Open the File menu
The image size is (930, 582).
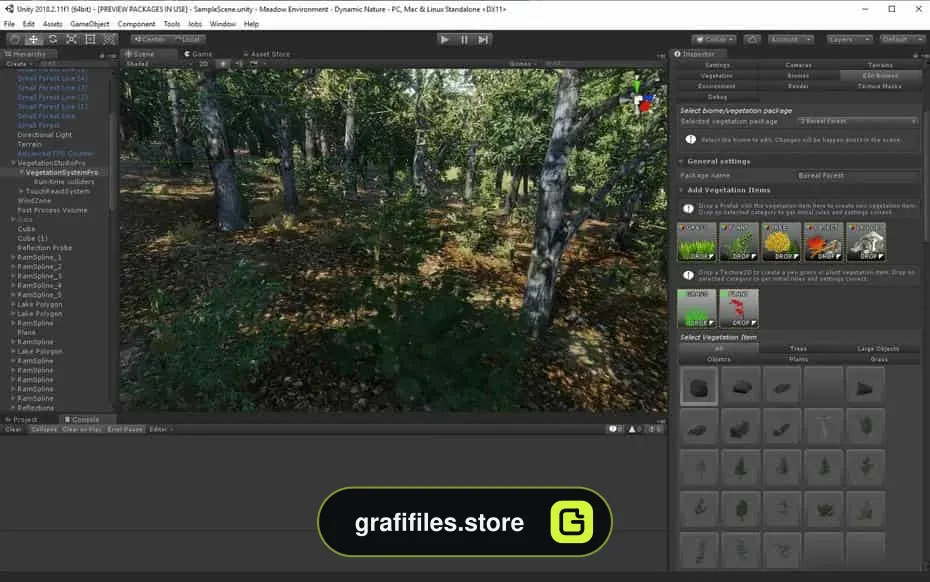[x=9, y=24]
